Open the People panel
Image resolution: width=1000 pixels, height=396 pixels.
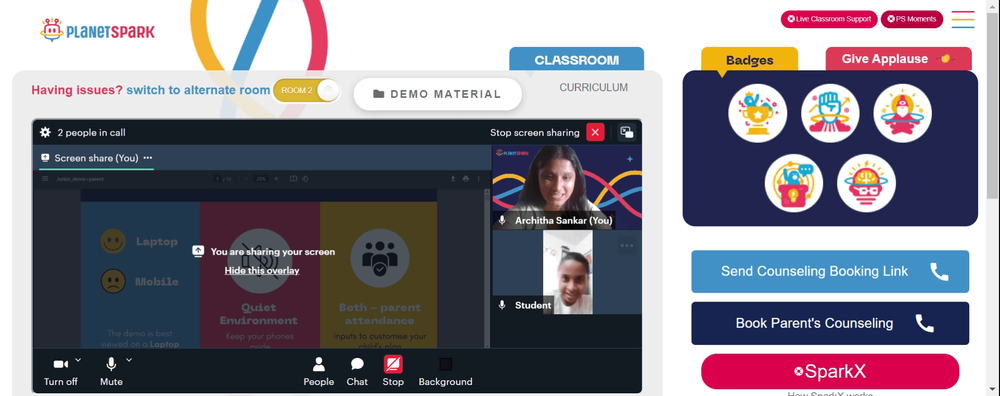point(318,372)
